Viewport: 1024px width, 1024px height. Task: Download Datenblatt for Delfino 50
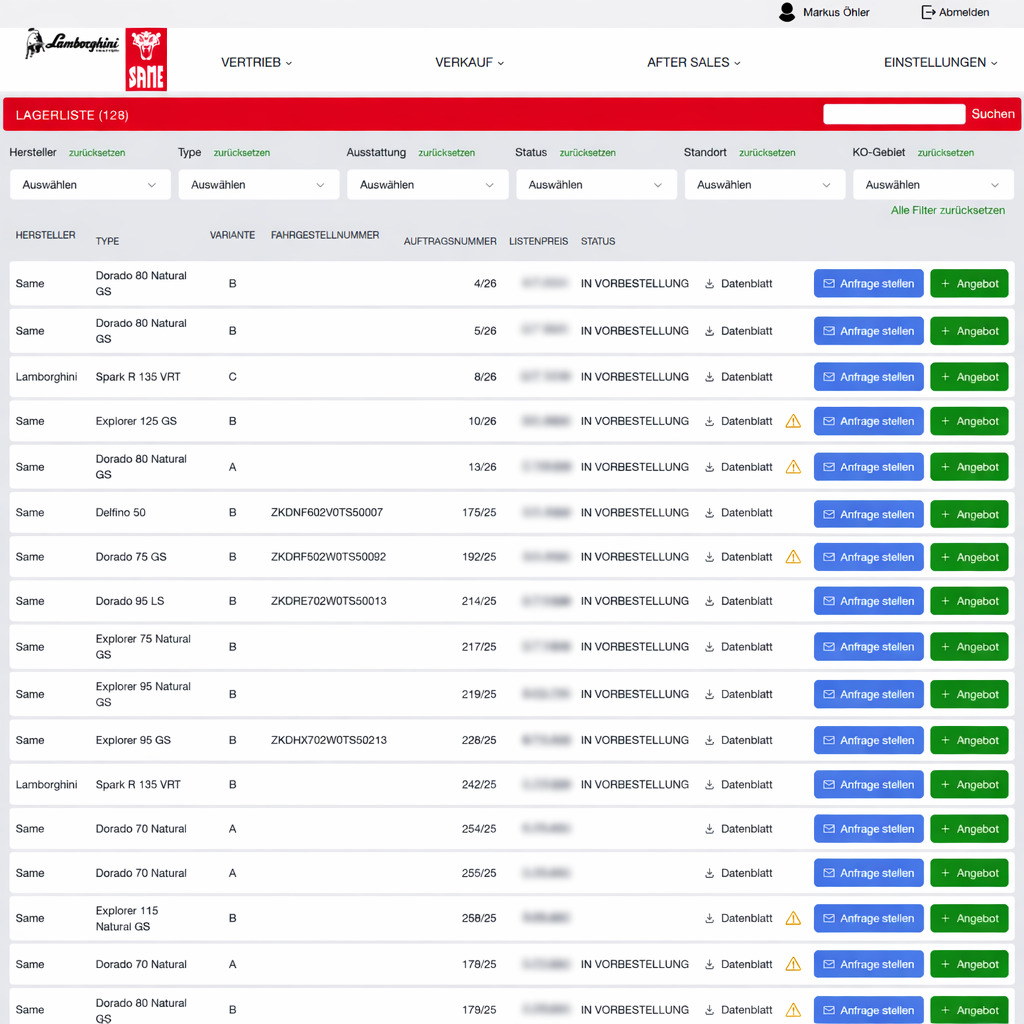click(x=738, y=513)
